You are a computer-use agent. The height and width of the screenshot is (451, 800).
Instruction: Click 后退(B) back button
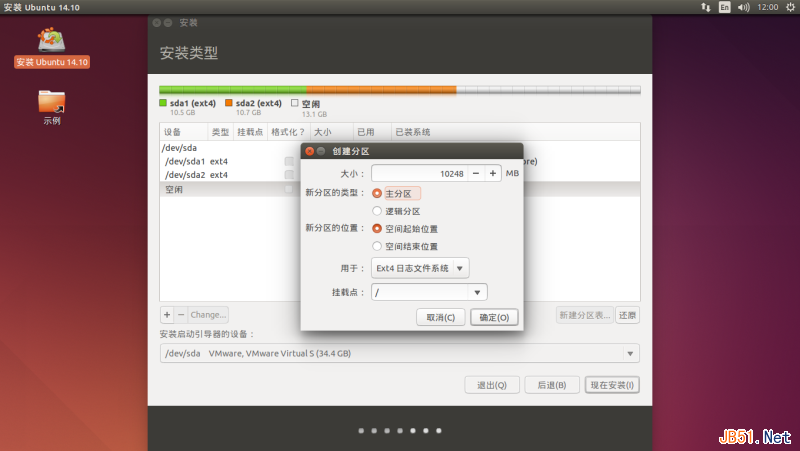click(x=552, y=385)
